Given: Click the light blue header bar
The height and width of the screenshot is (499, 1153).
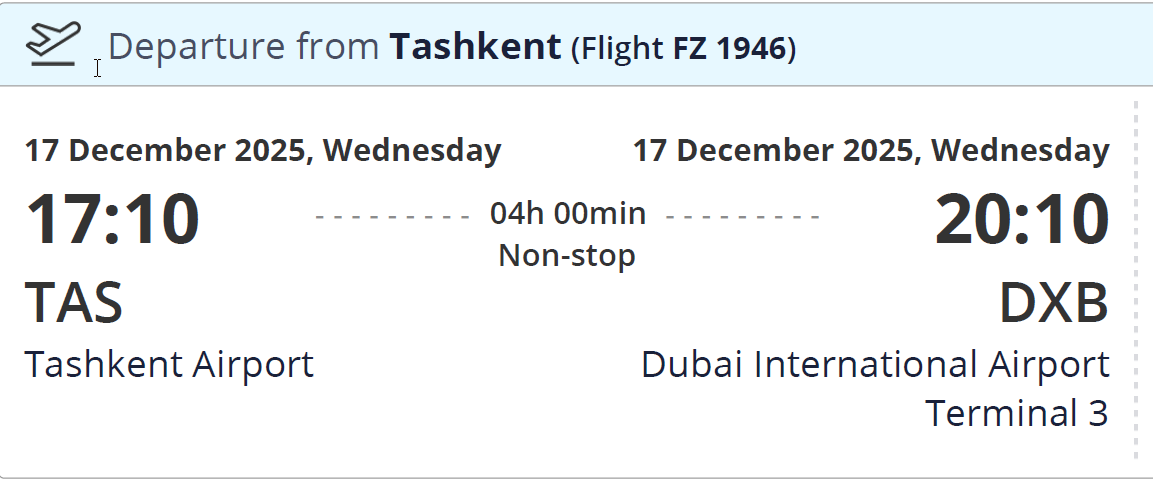Looking at the screenshot, I should tap(960, 45).
